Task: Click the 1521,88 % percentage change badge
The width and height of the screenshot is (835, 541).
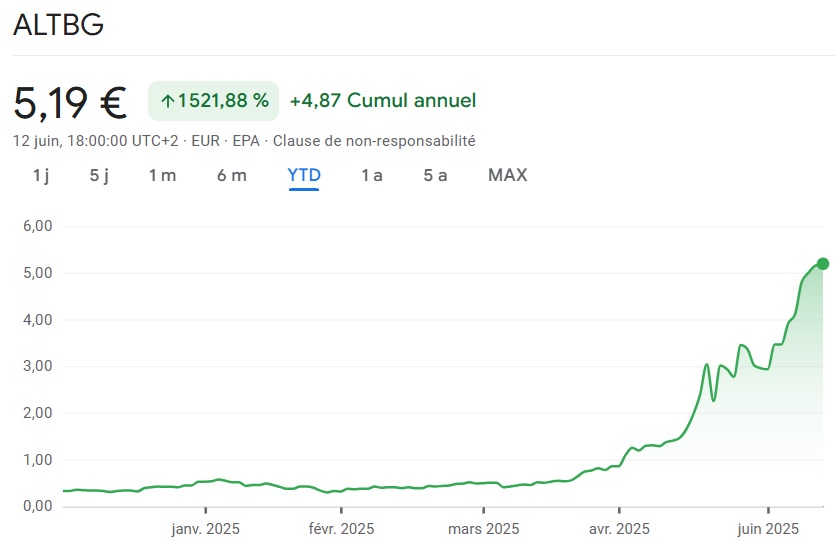Action: [x=214, y=101]
